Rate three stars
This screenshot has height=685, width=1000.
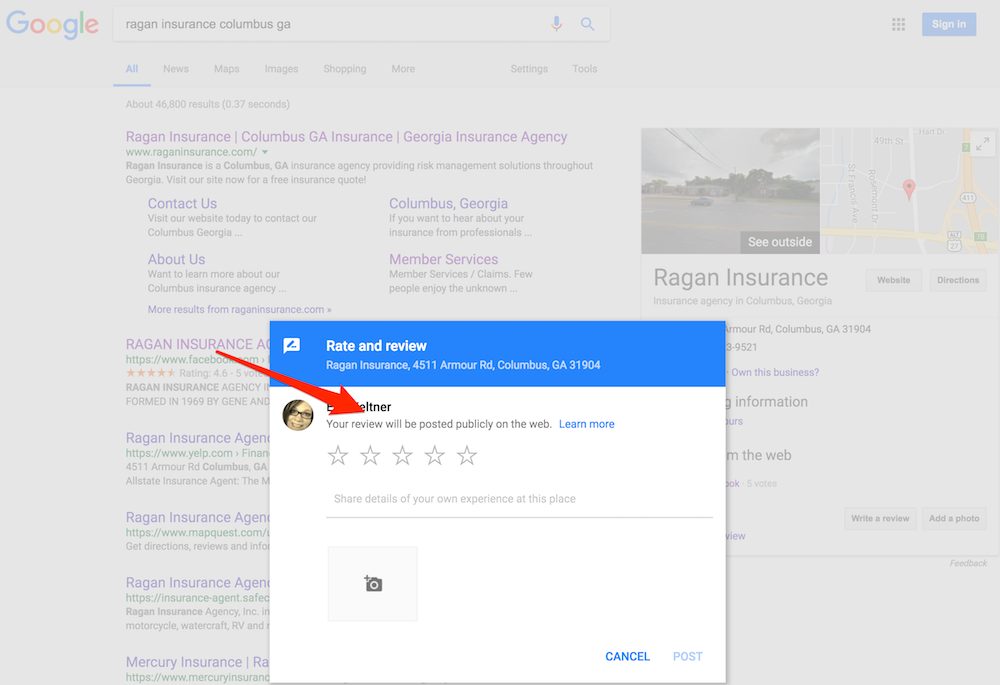[402, 455]
